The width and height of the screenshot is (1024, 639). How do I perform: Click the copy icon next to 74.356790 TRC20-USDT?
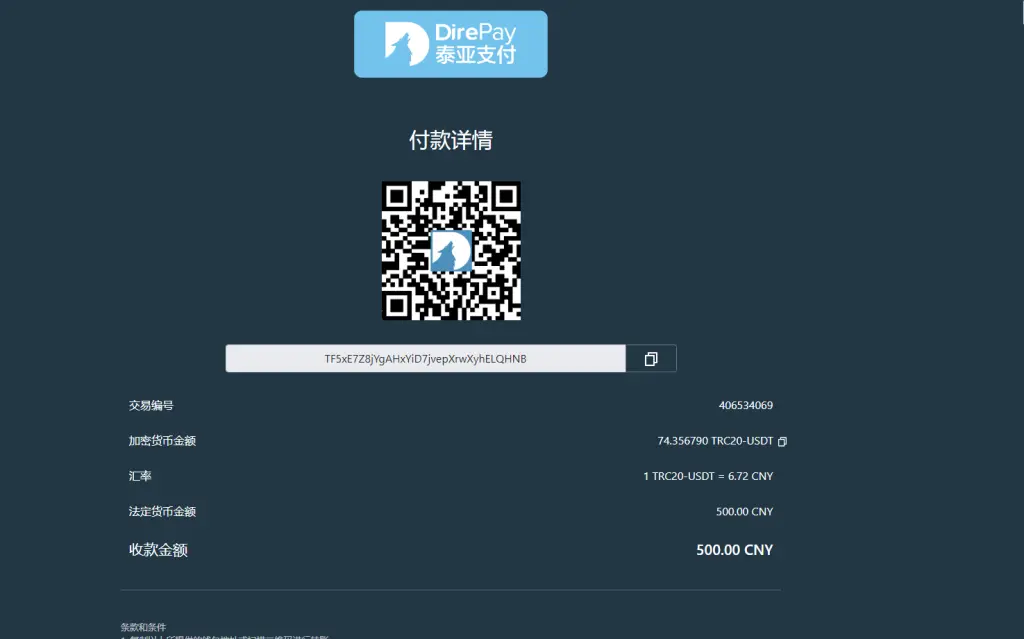point(781,441)
